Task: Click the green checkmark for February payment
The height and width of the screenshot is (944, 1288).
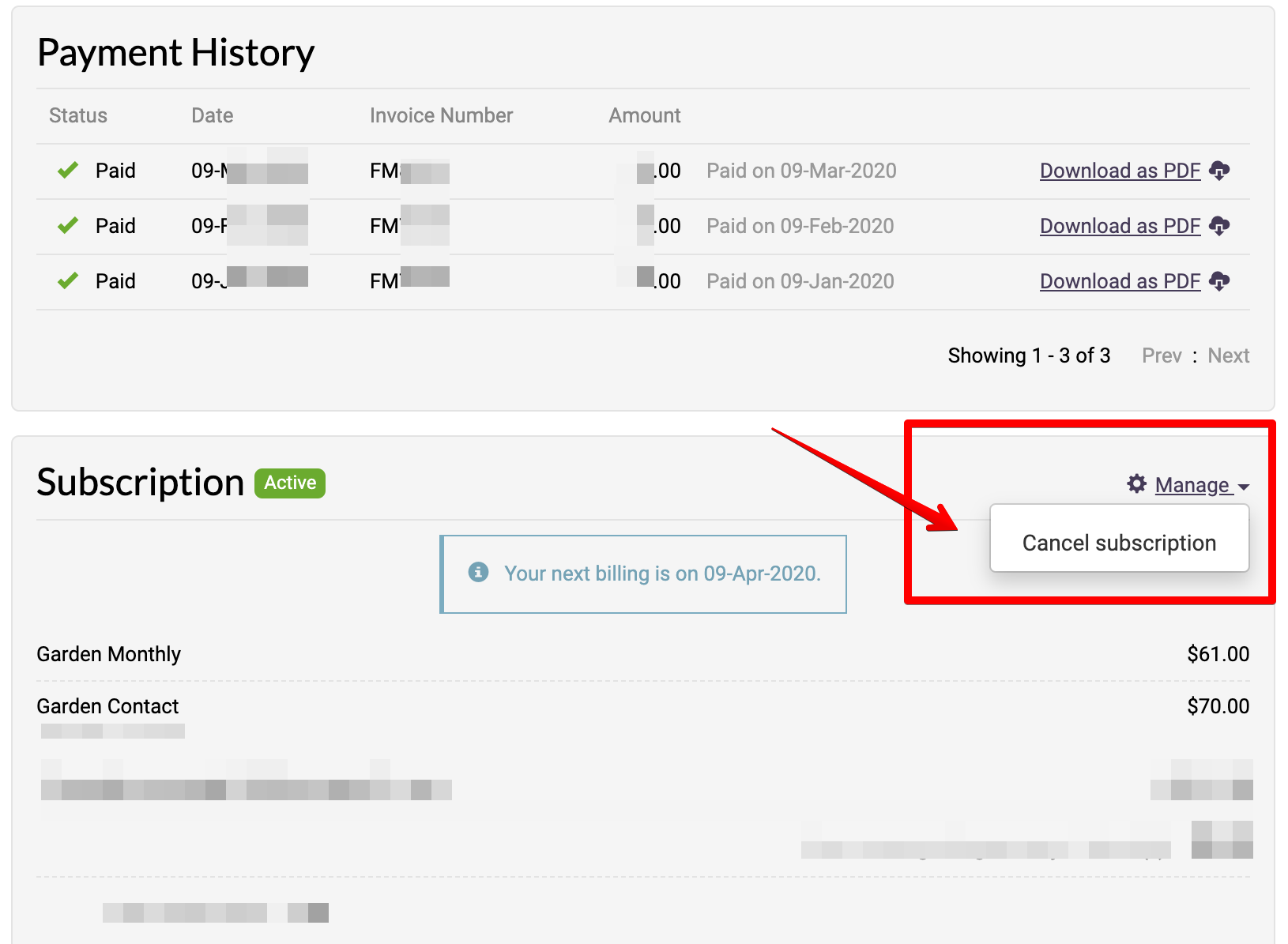Action: (x=68, y=225)
